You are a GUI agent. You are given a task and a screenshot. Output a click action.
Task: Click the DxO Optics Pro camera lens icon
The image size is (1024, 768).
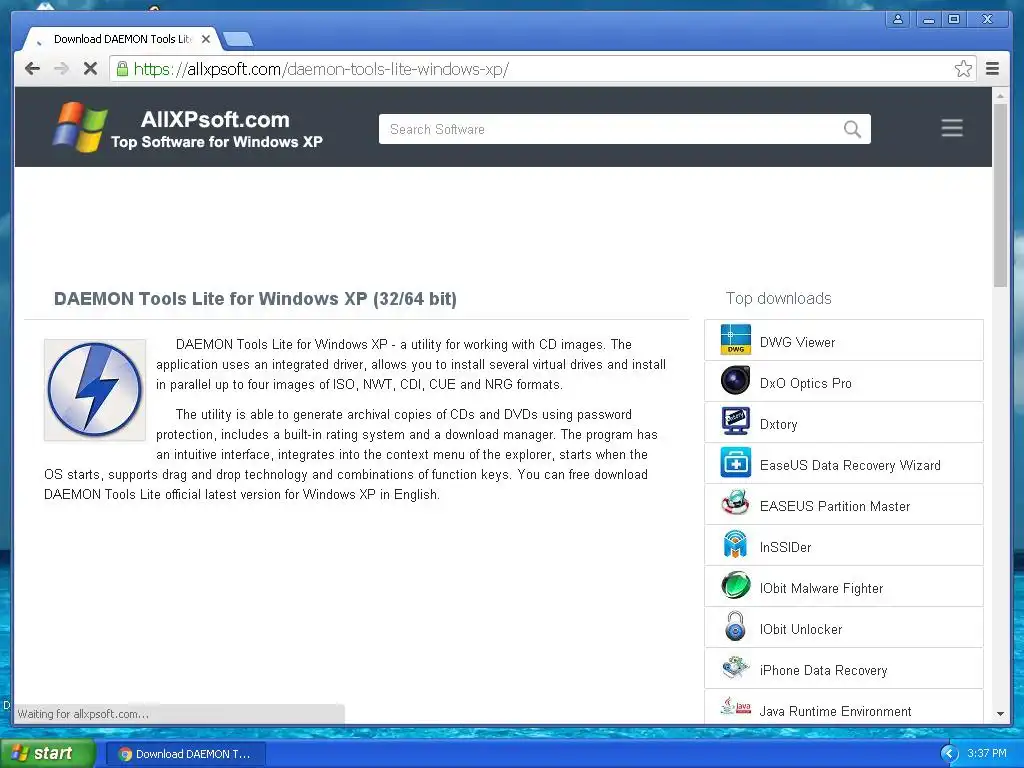[x=735, y=381]
